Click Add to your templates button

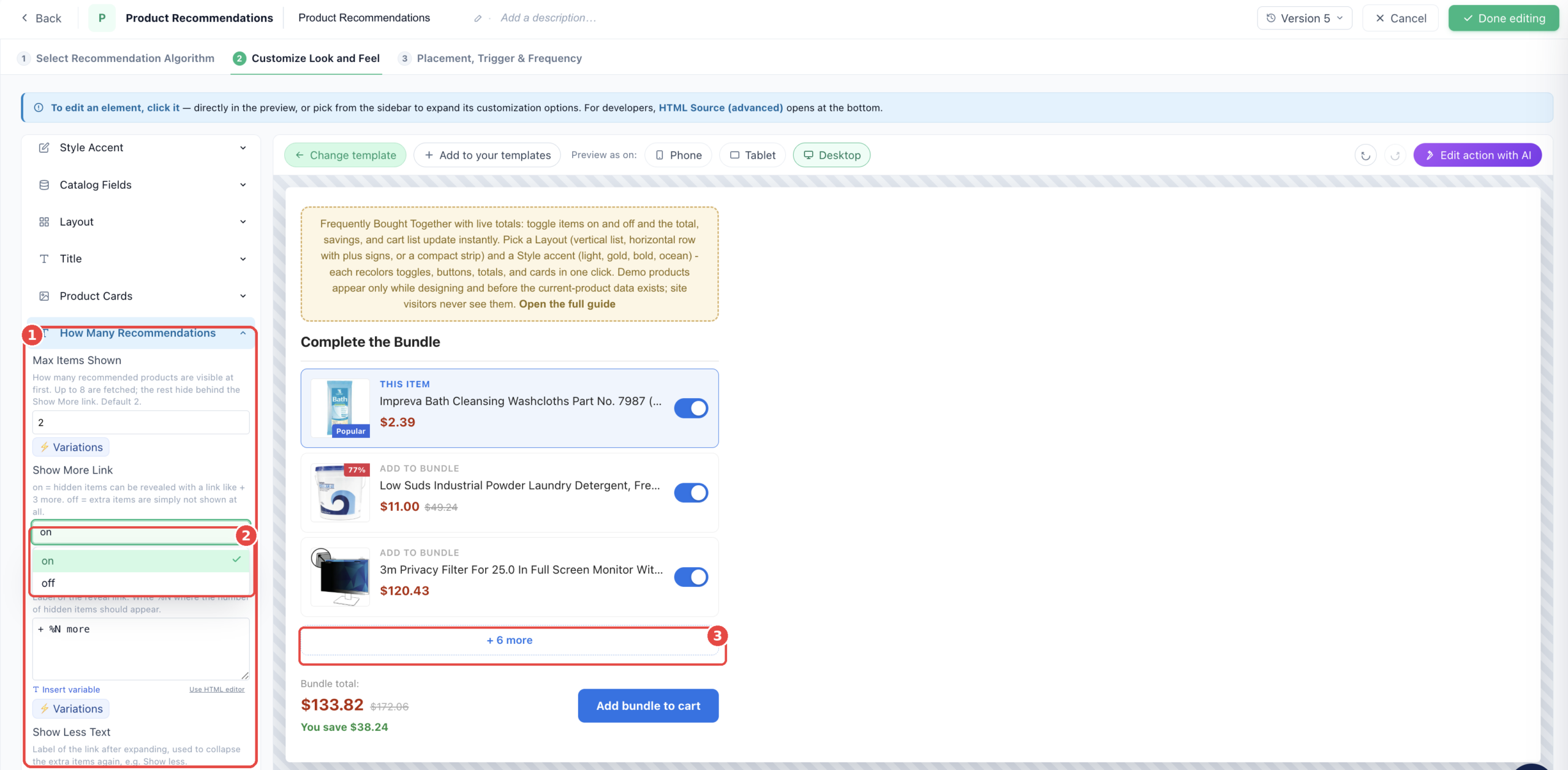coord(488,155)
